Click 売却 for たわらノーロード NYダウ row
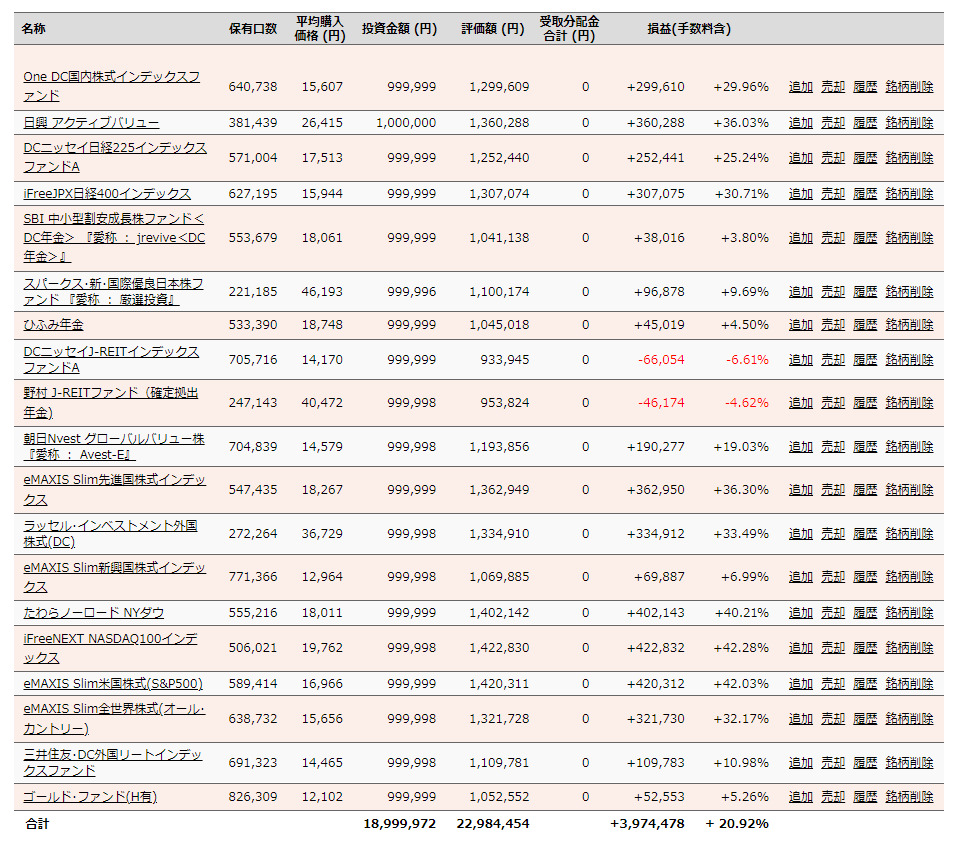 832,613
